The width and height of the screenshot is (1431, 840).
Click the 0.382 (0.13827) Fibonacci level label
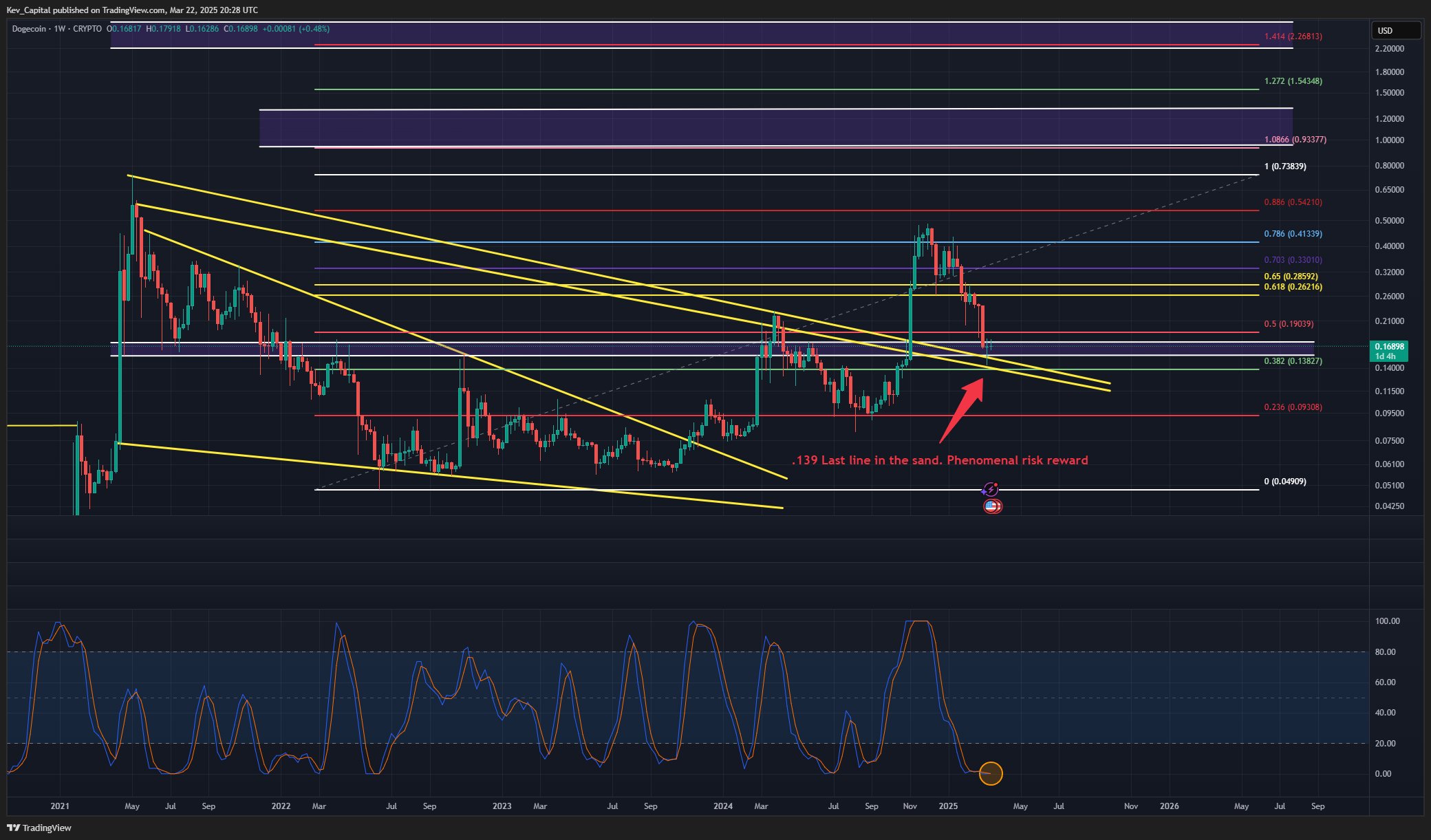click(x=1292, y=361)
